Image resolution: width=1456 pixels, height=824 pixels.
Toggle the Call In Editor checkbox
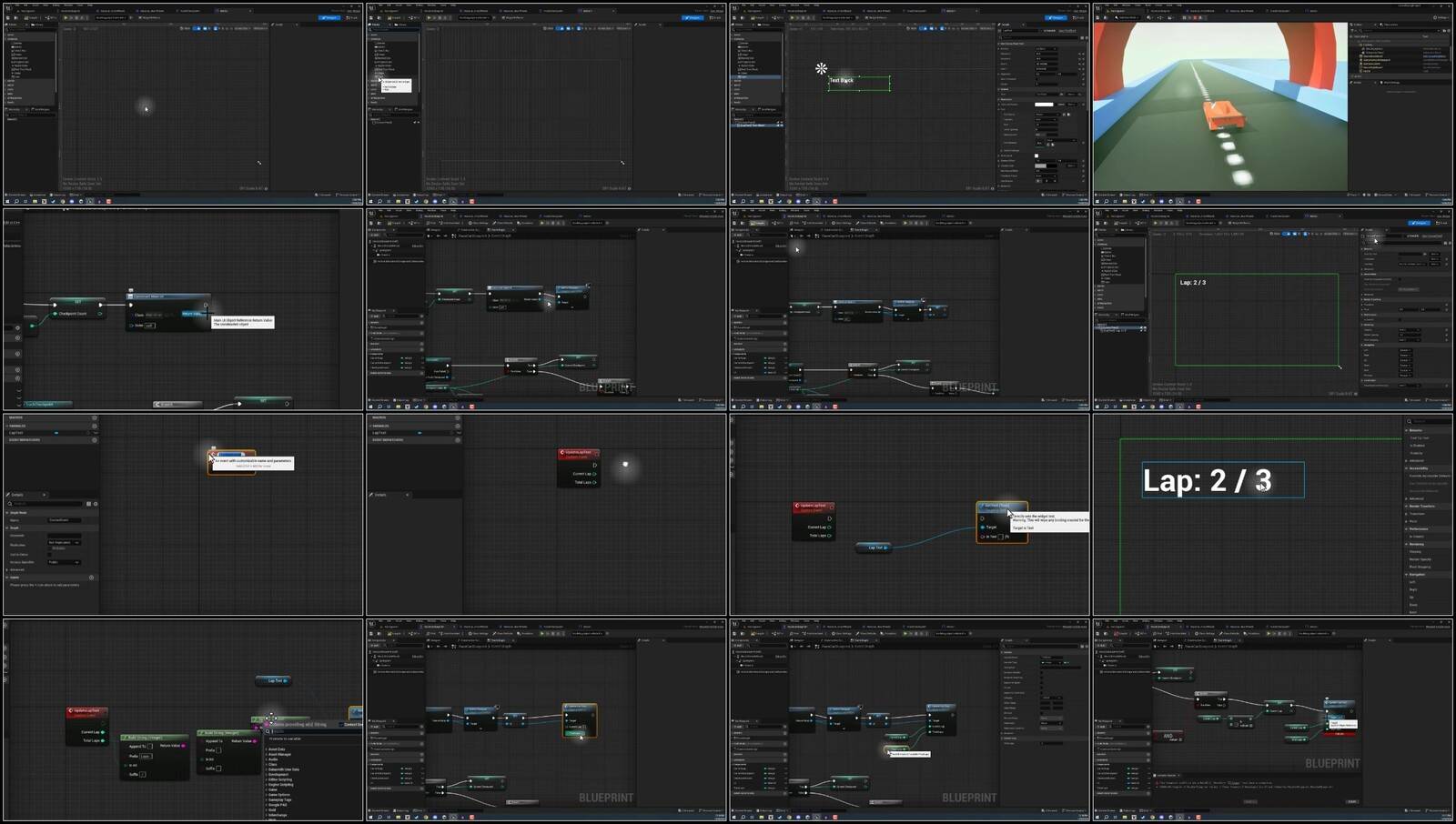pyautogui.click(x=49, y=555)
